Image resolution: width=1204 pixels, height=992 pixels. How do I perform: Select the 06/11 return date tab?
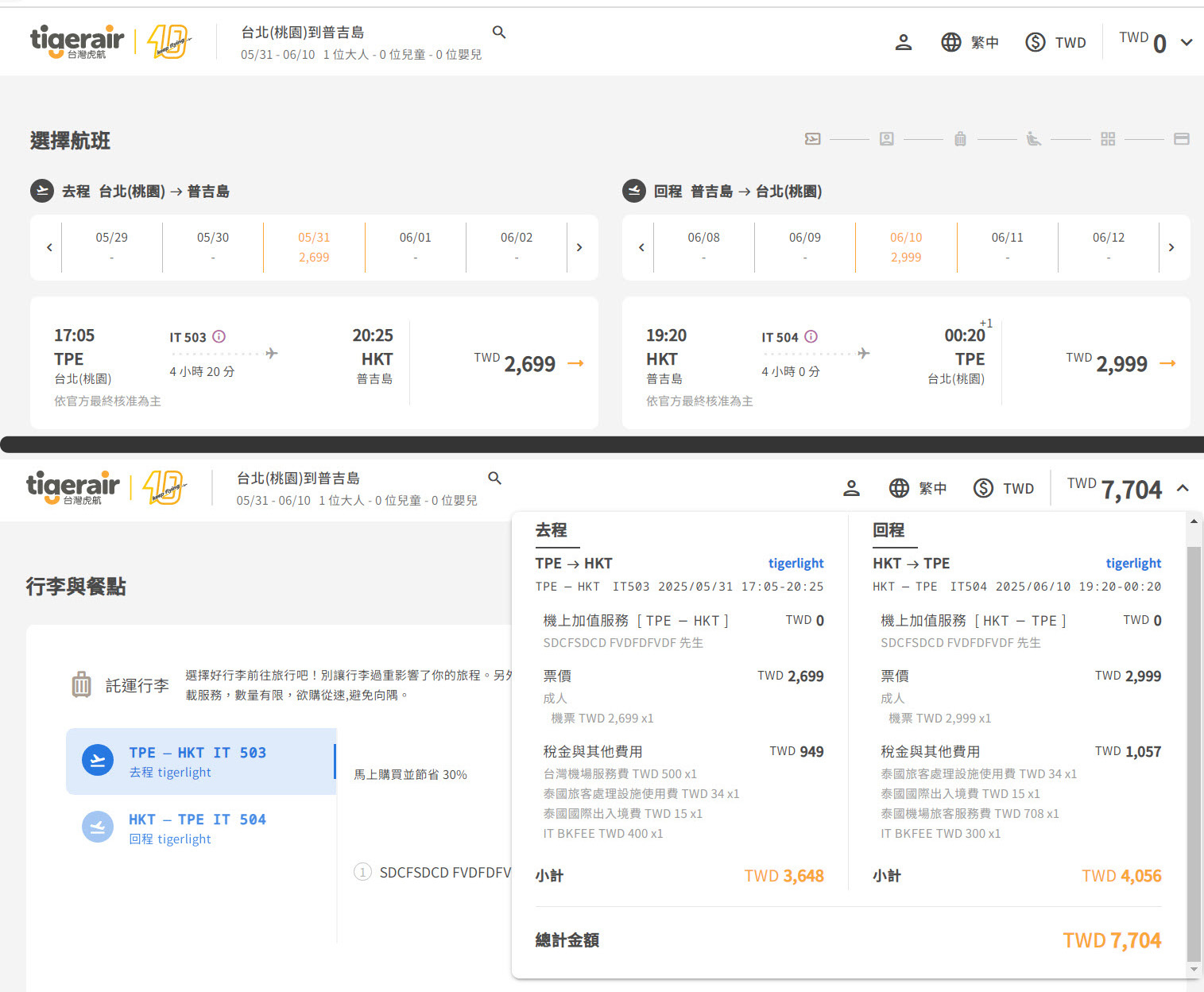[1008, 247]
